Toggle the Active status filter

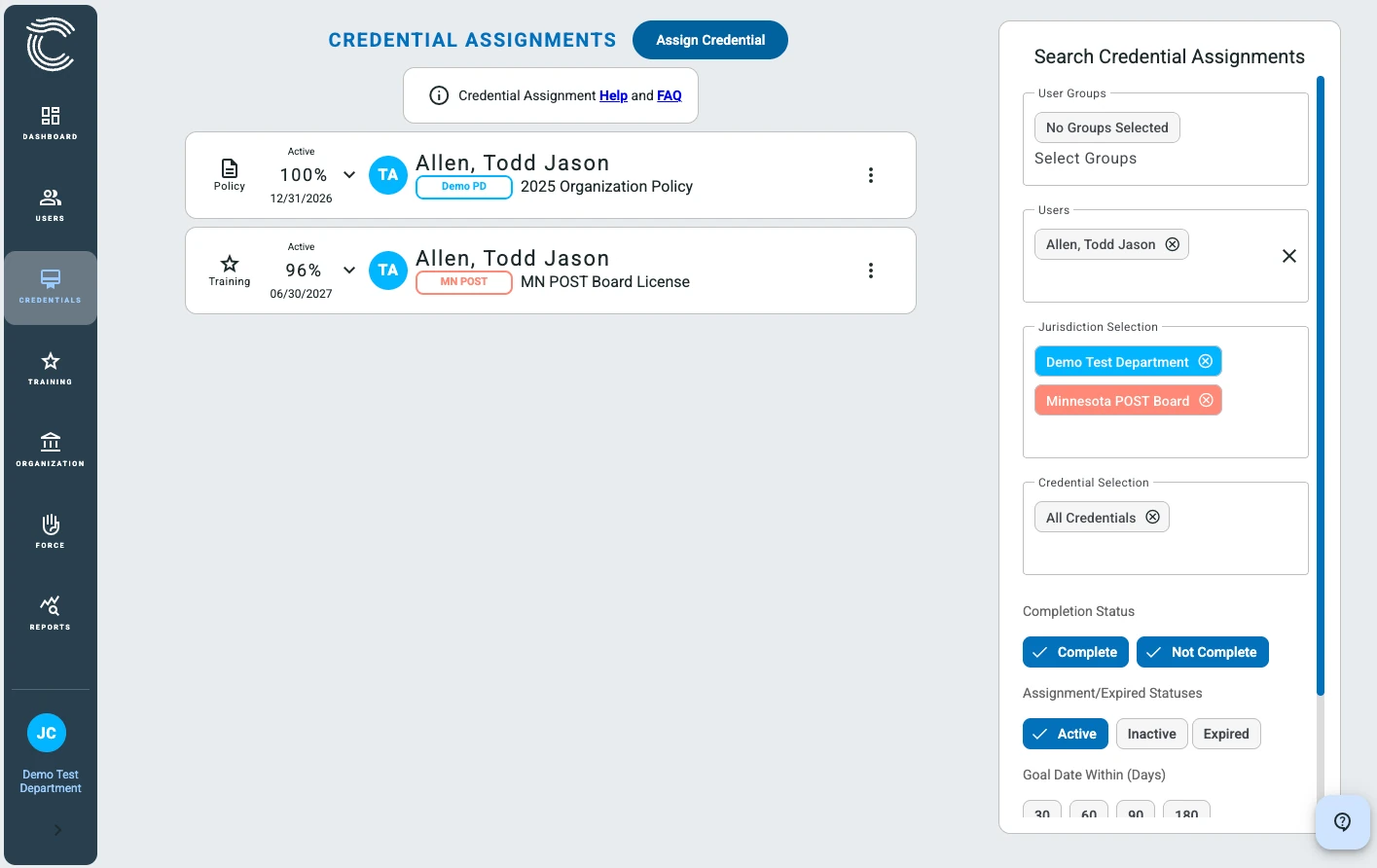tap(1066, 734)
